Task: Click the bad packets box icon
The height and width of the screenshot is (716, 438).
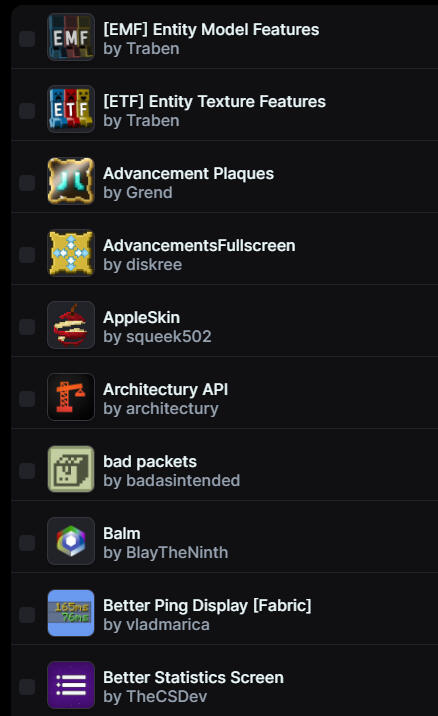Action: [x=71, y=469]
